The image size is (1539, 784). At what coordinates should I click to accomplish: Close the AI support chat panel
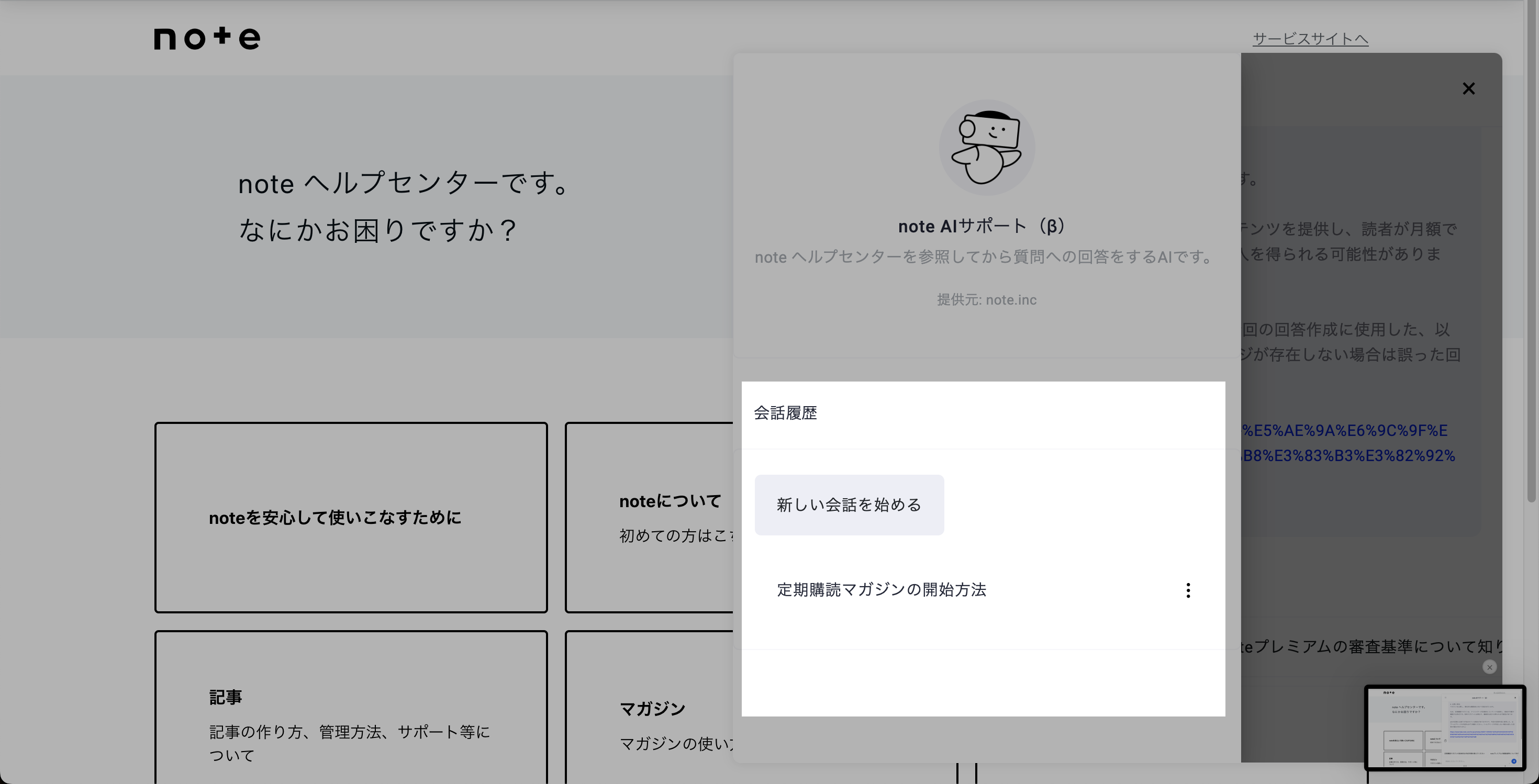coord(1468,88)
